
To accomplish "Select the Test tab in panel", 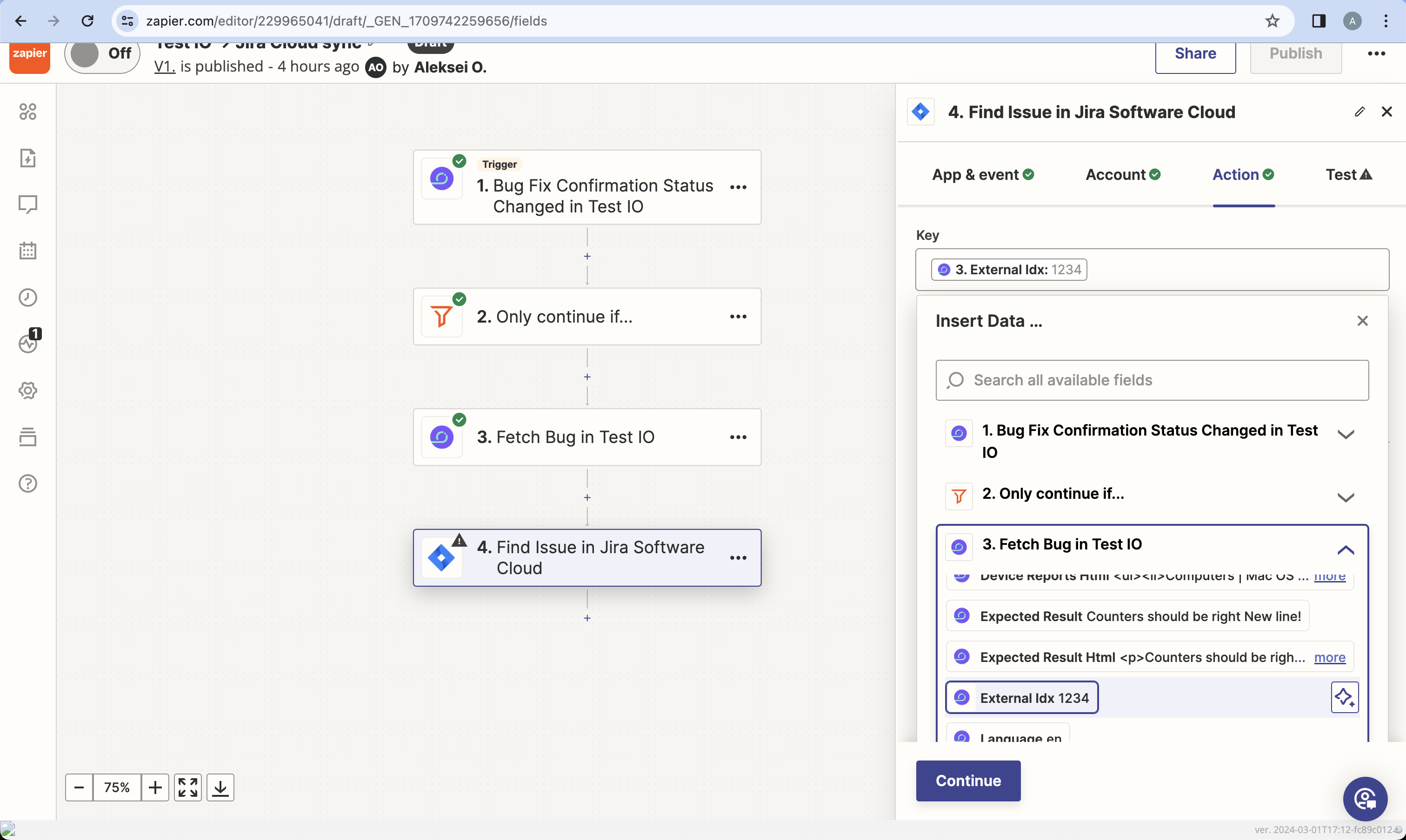I will (x=1349, y=175).
